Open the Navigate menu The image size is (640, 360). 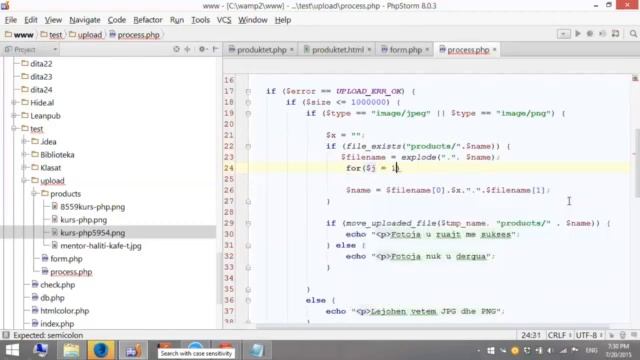click(x=84, y=20)
